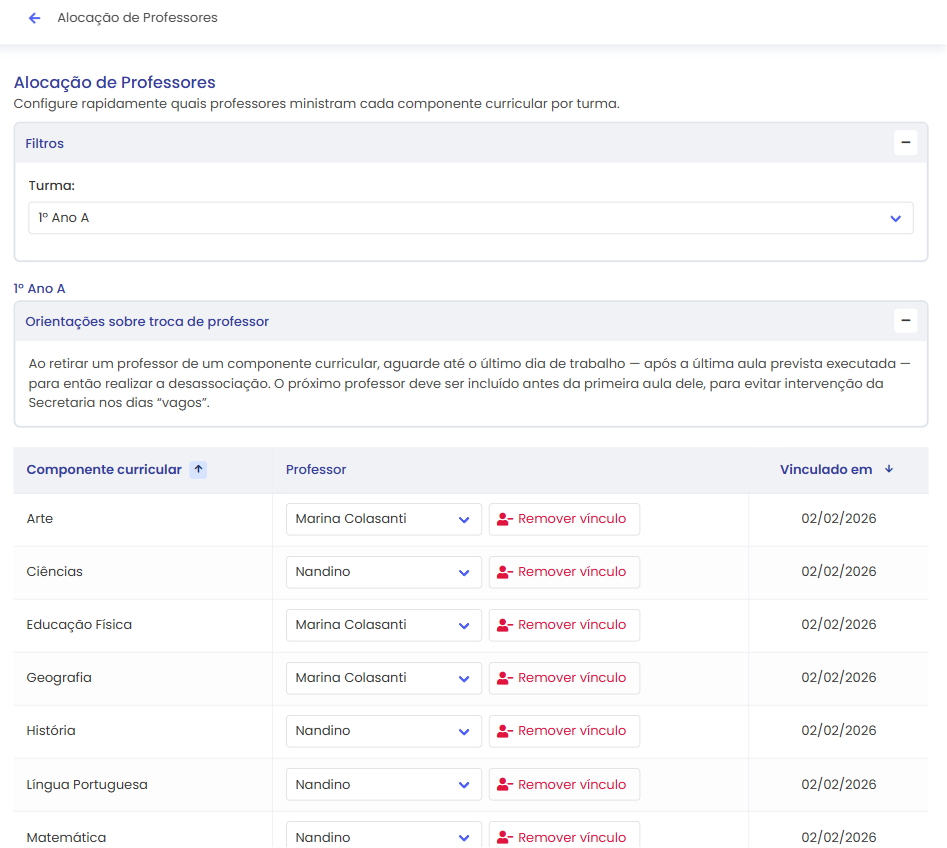
Task: Click the 02/02/2026 date in Língua Portuguesa row
Action: [838, 785]
